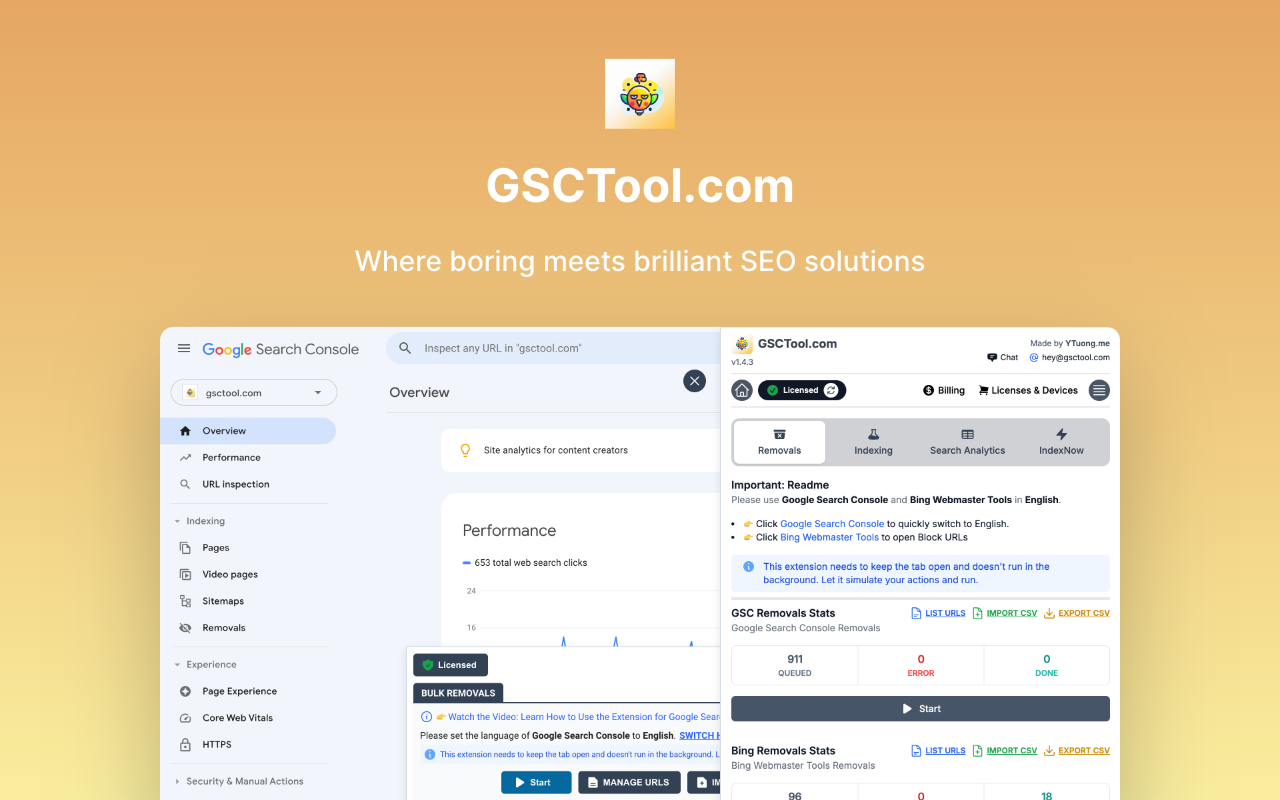Click the lightbulb Site analytics icon
The height and width of the screenshot is (800, 1280).
pyautogui.click(x=465, y=450)
